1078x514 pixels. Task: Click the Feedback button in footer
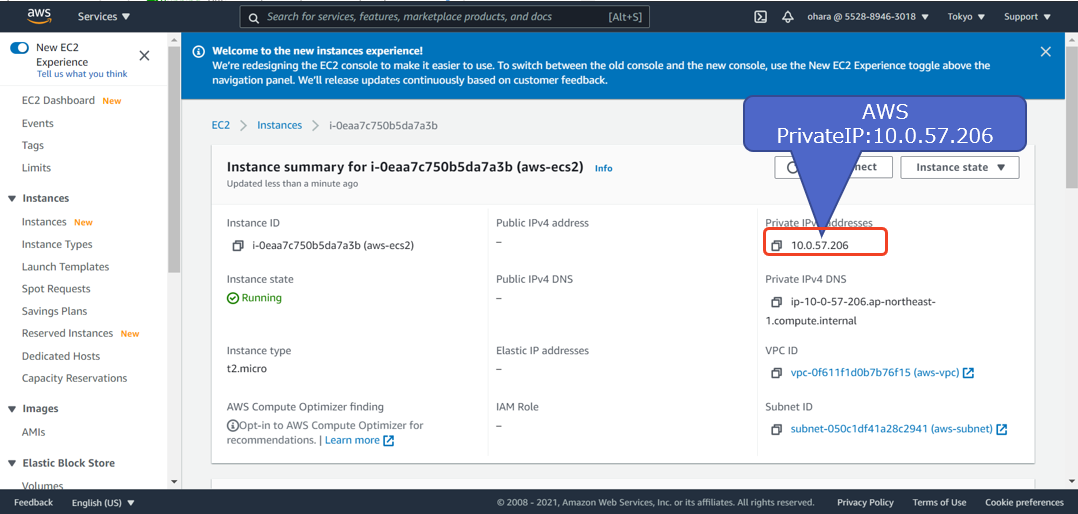pyautogui.click(x=33, y=502)
